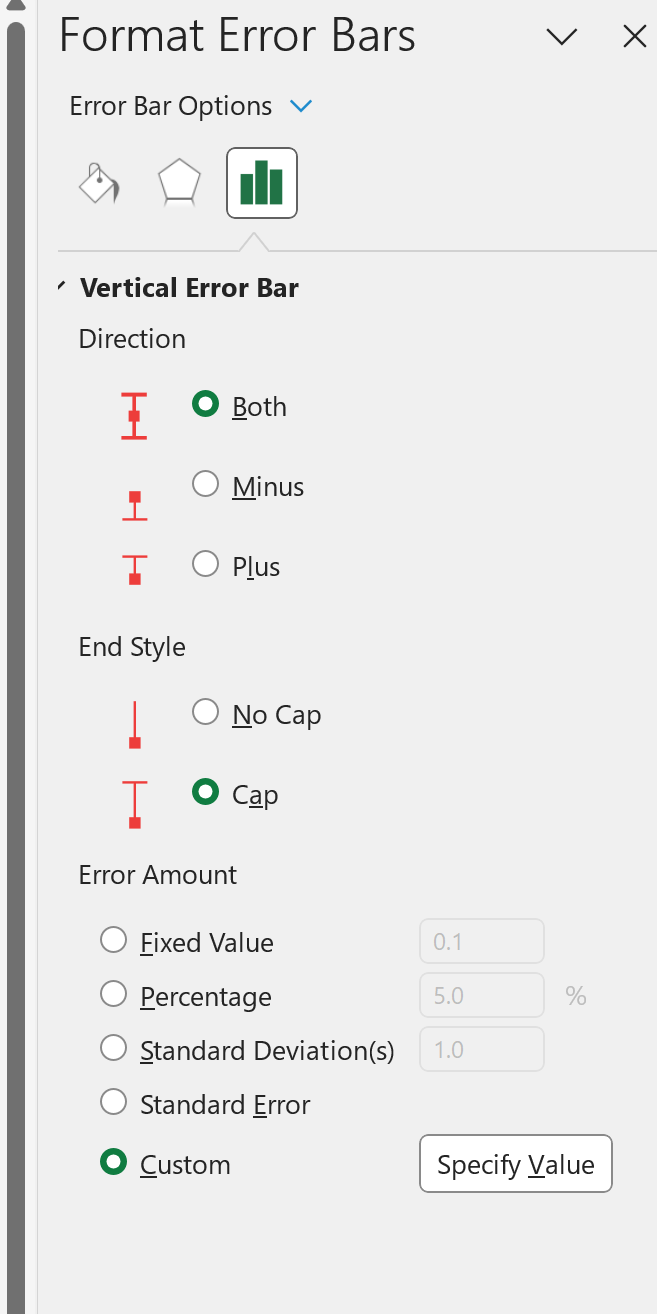Select the Standard Error option
The width and height of the screenshot is (657, 1314).
click(x=113, y=1101)
